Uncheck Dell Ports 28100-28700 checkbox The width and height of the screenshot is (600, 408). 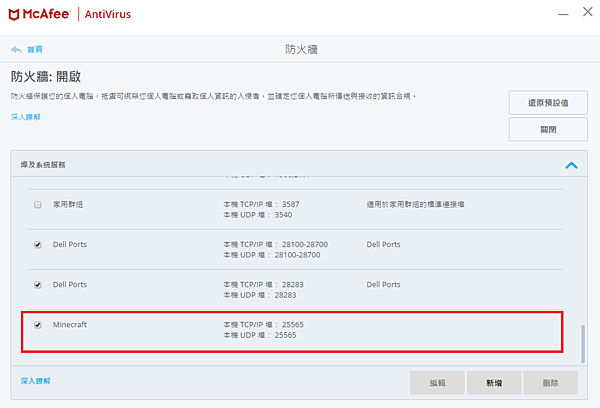(38, 245)
